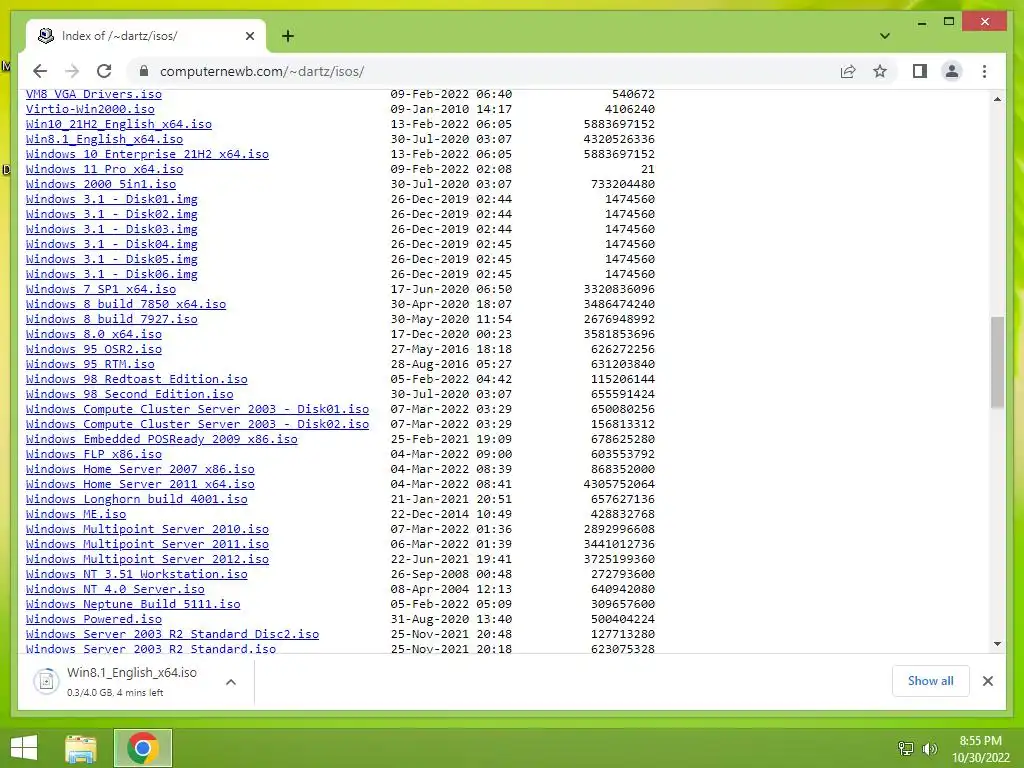Open the tab search dropdown arrow
The width and height of the screenshot is (1024, 768).
click(x=885, y=36)
